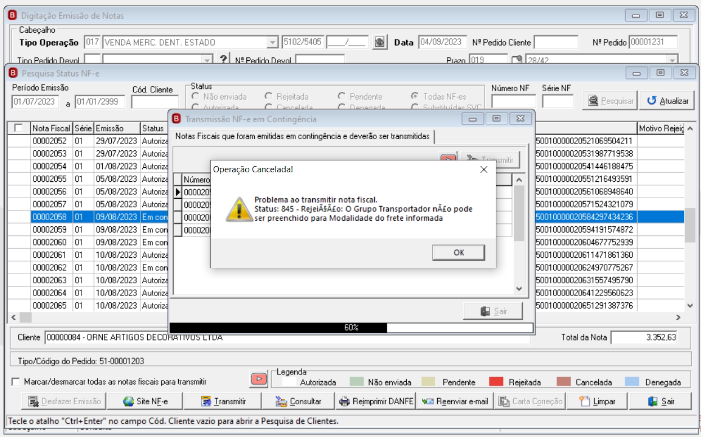
Task: Click the Atualizar refresh button
Action: [667, 101]
